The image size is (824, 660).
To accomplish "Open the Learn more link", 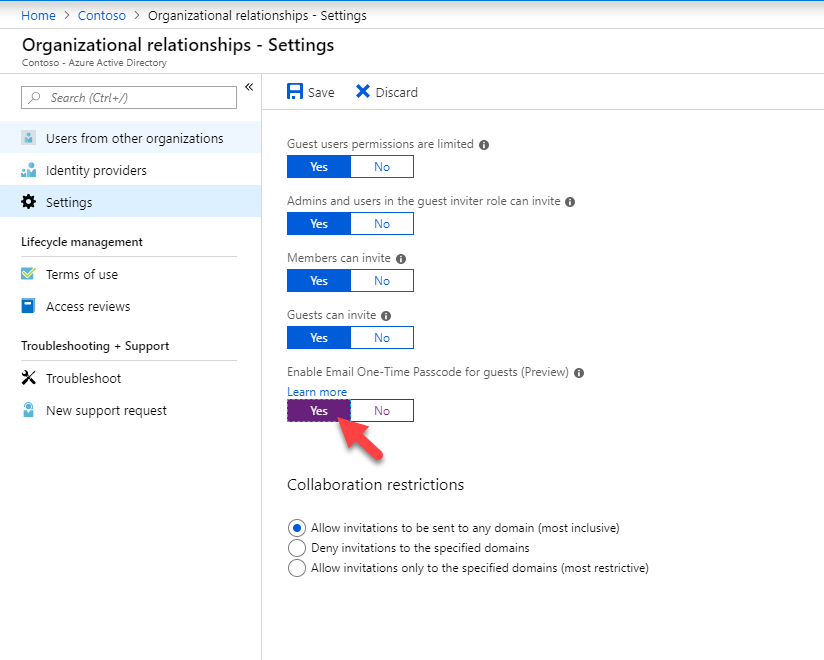I will 317,391.
